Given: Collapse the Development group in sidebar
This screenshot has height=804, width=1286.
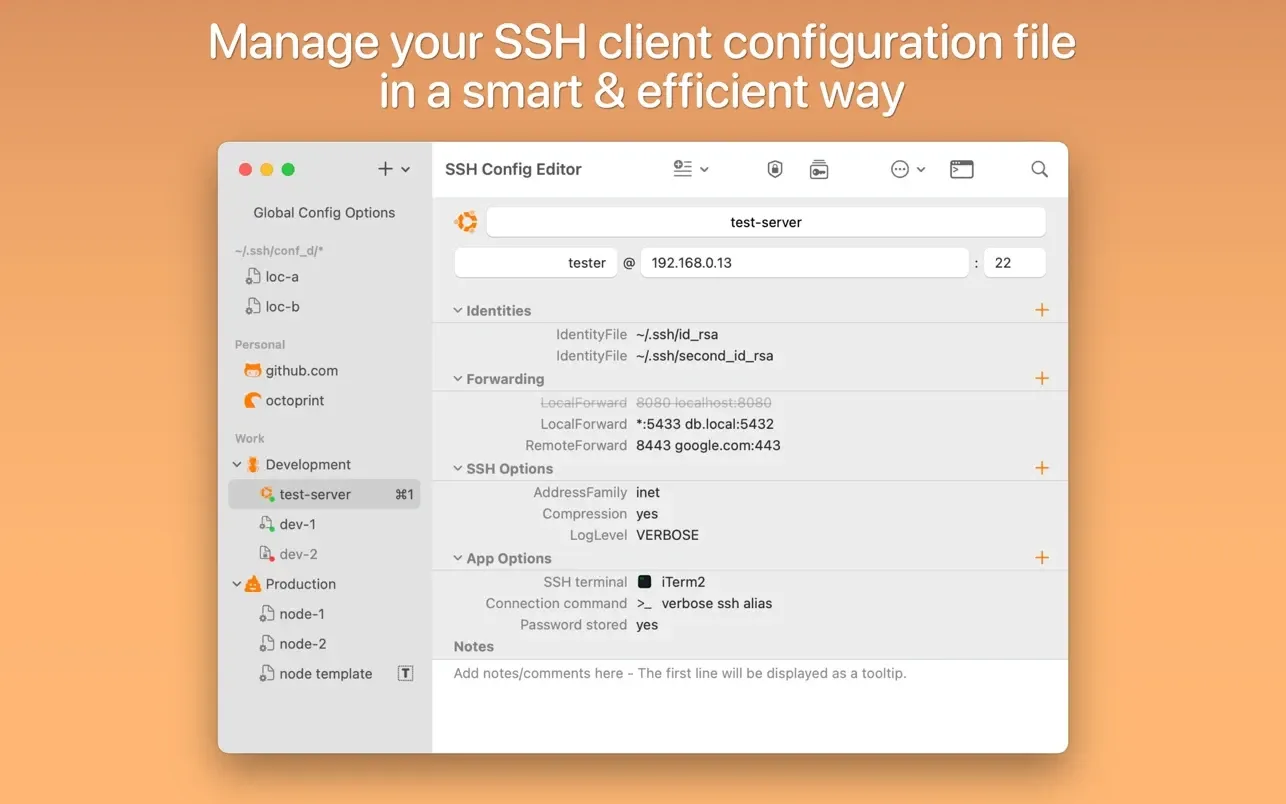Looking at the screenshot, I should (237, 464).
